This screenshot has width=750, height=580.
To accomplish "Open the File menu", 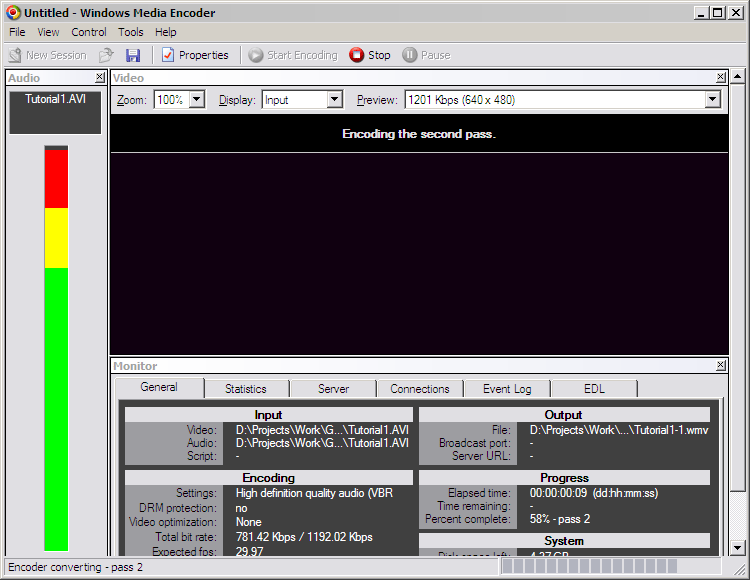I will (17, 32).
